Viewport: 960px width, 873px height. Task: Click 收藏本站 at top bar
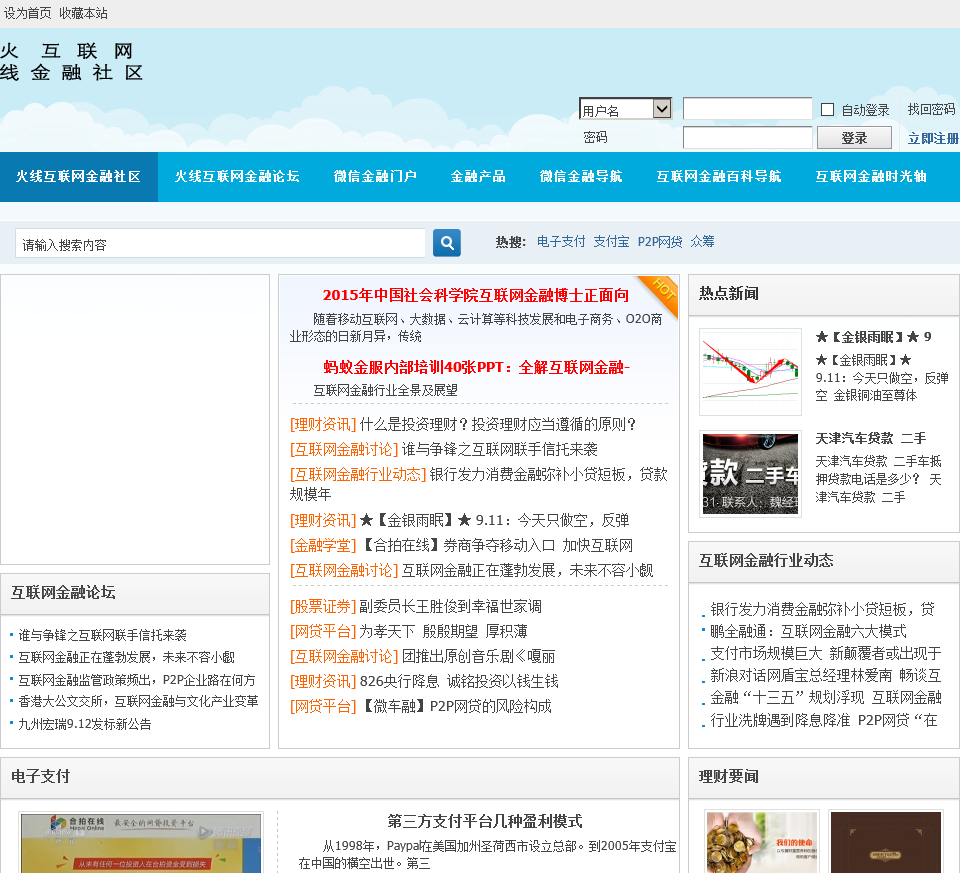click(x=83, y=13)
